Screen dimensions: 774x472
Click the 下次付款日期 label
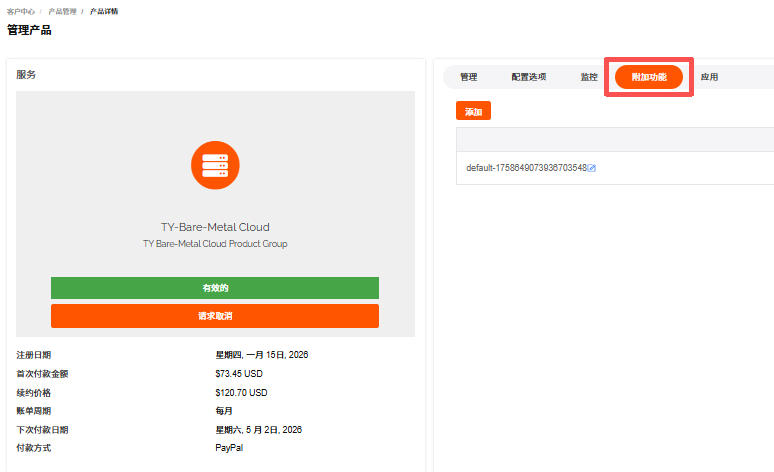pos(42,430)
